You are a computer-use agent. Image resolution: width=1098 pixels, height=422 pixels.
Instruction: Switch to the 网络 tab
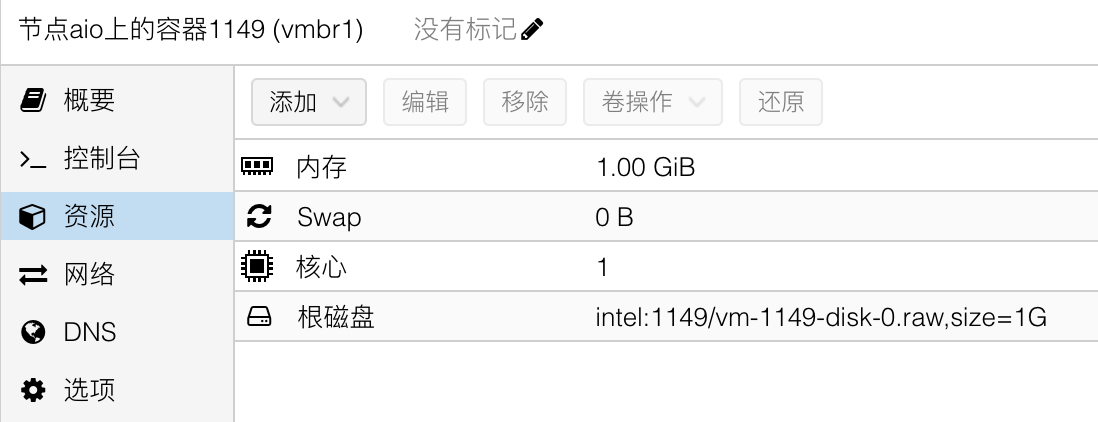point(89,274)
